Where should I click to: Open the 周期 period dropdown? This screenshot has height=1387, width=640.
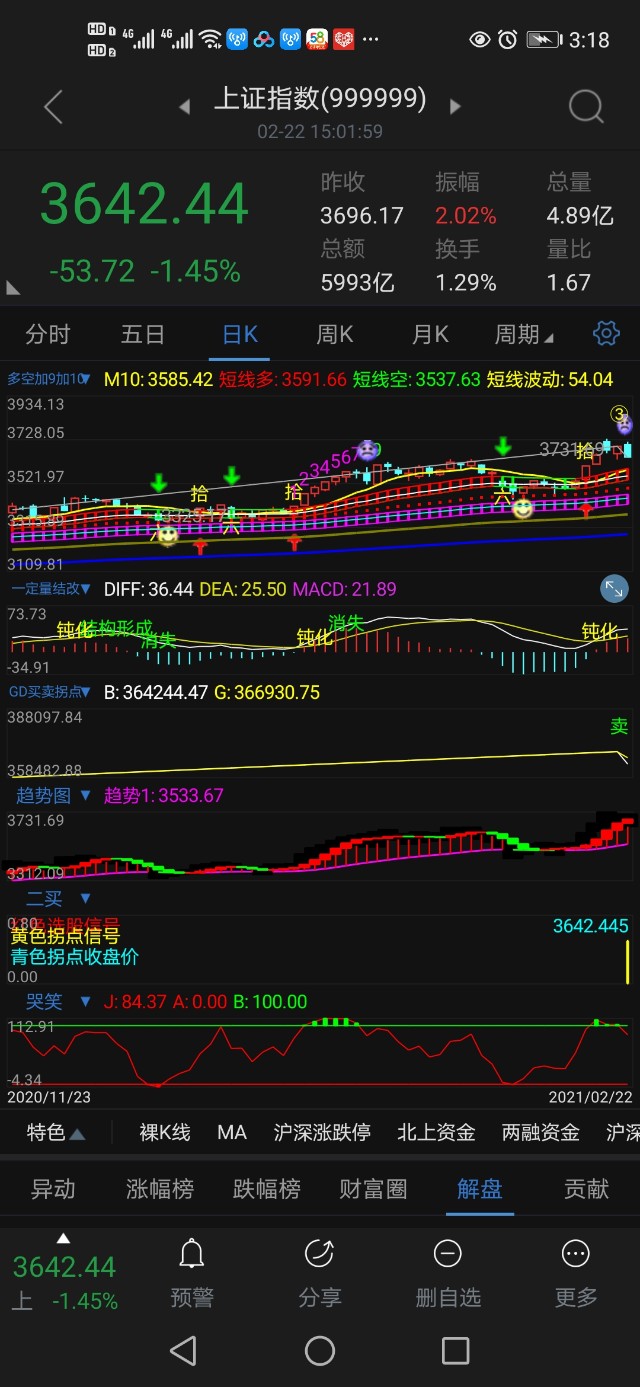[524, 334]
